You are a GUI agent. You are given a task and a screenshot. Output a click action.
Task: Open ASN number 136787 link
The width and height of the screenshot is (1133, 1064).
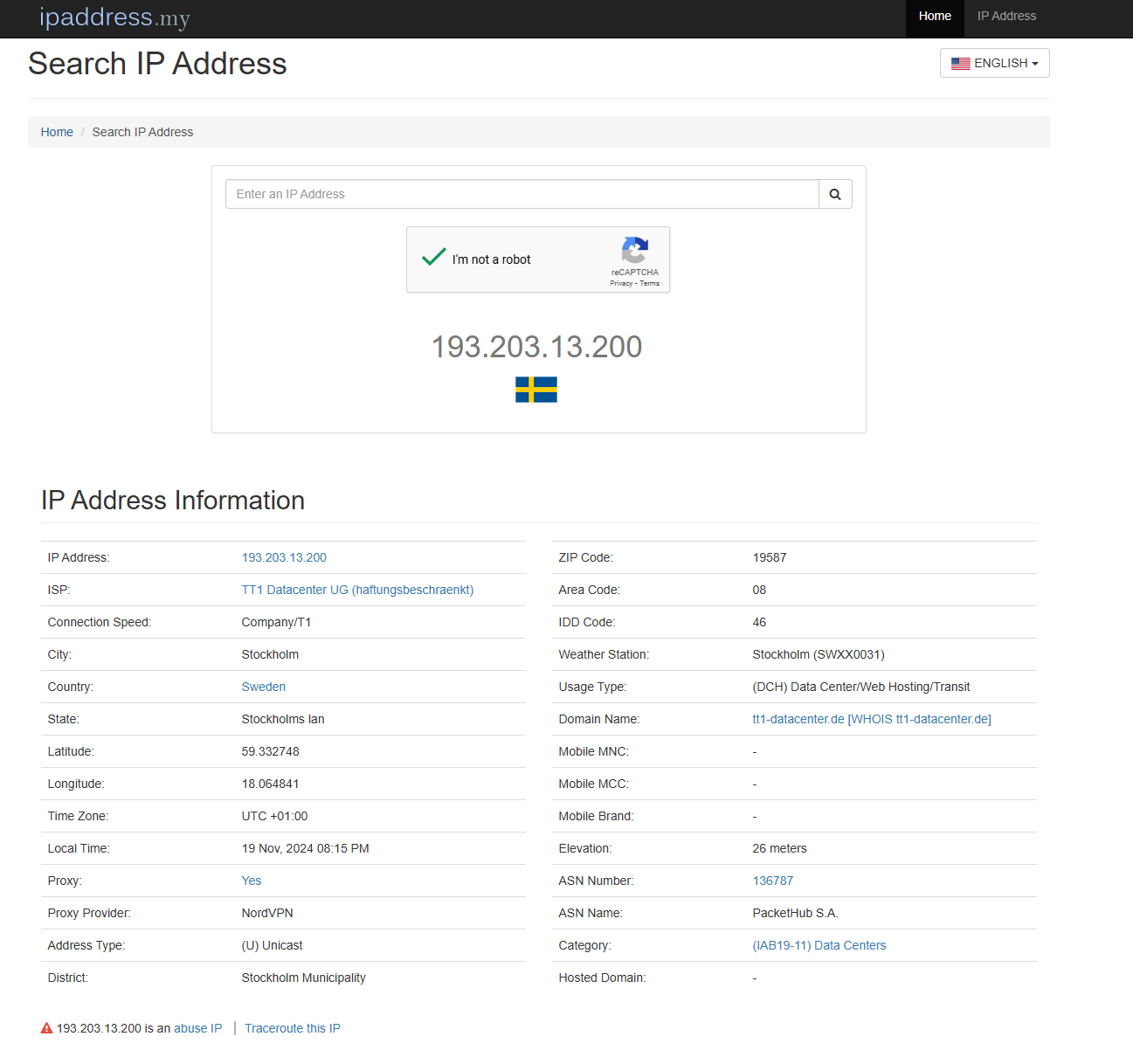[x=772, y=881]
